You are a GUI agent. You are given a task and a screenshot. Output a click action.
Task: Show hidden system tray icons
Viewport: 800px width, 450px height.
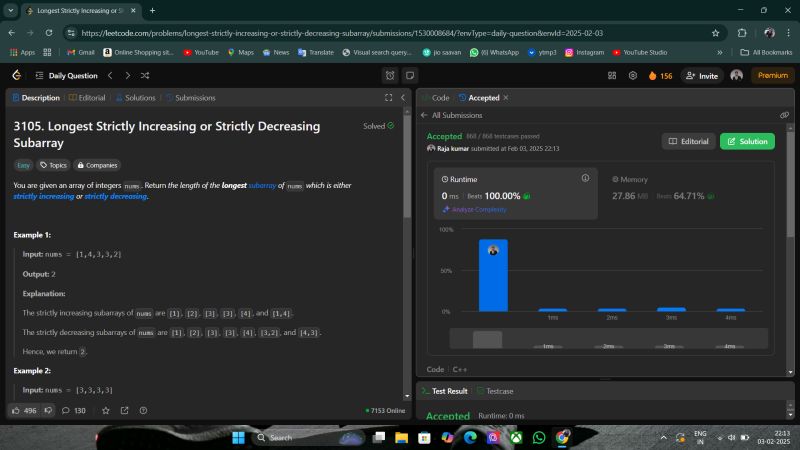coord(663,437)
